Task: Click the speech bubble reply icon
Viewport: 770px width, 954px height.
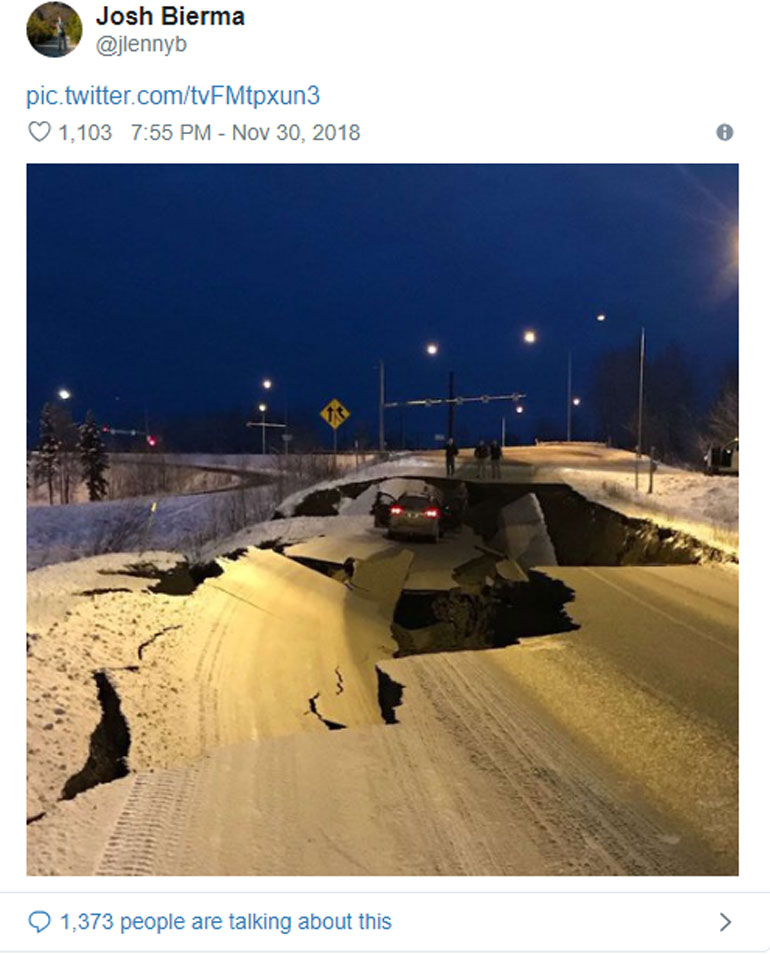Action: (40, 922)
